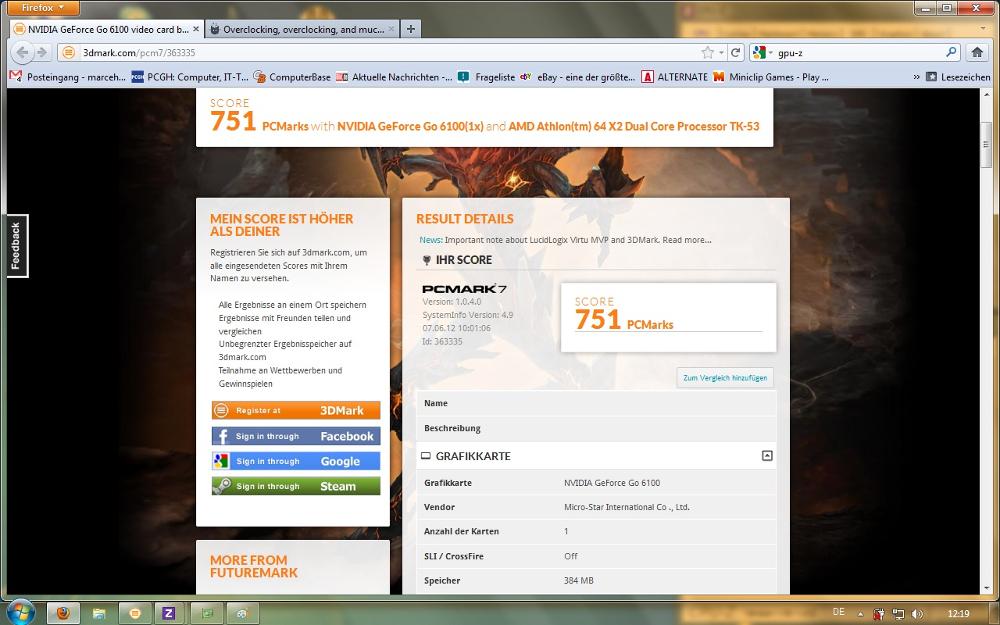Open the ComputerBase bookmark

coord(292,77)
